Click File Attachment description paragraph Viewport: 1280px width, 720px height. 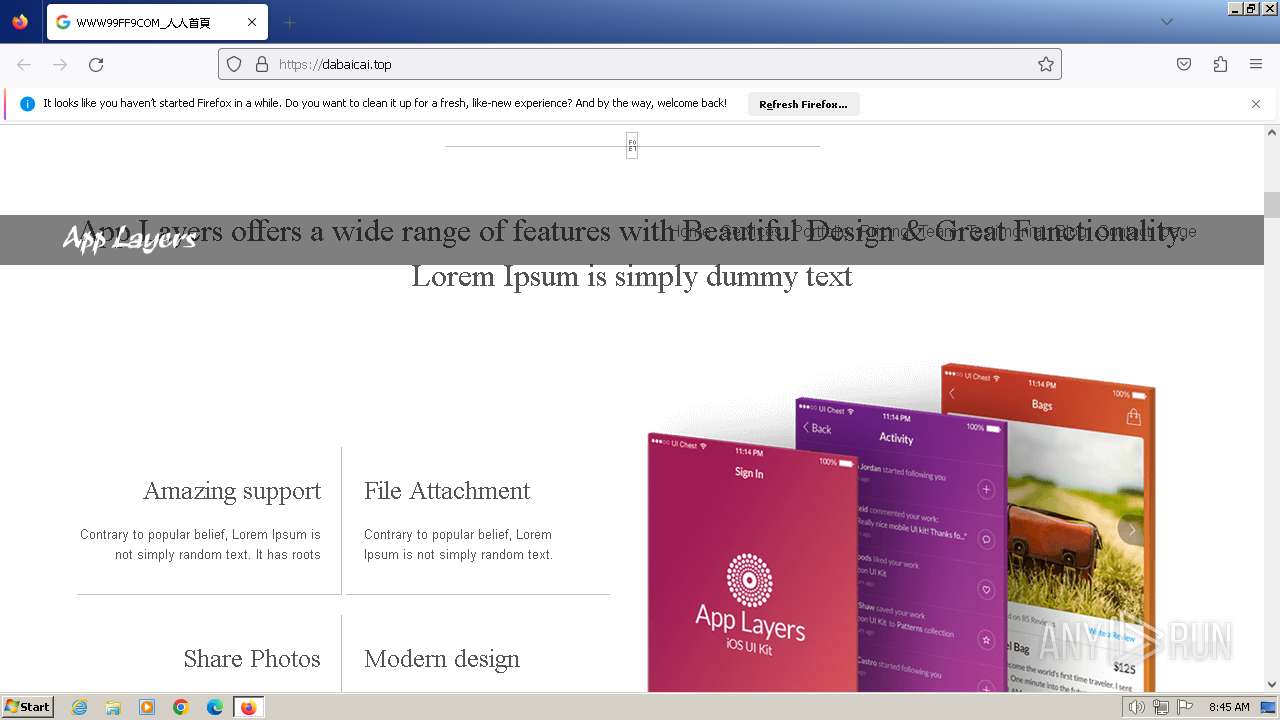458,545
